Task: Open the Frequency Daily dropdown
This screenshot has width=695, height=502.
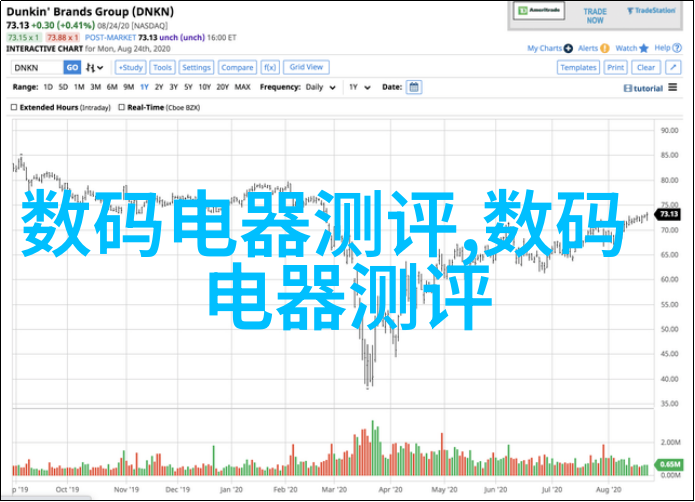Action: [320, 87]
